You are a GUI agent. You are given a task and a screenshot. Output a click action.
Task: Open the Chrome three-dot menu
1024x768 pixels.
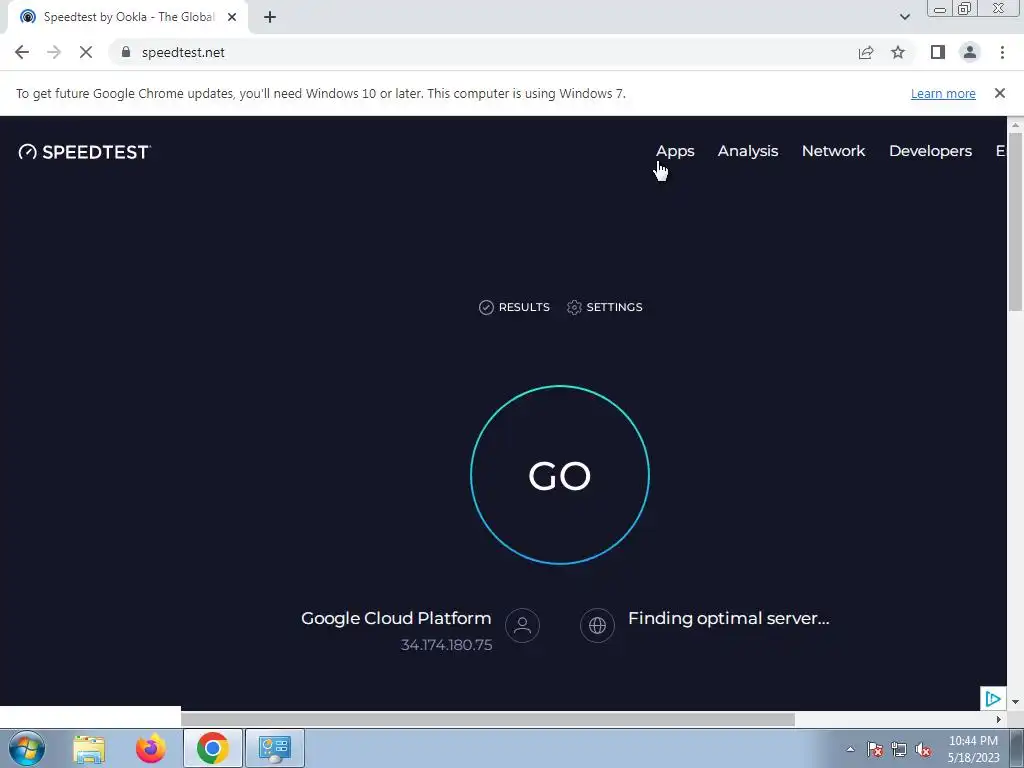point(1002,52)
